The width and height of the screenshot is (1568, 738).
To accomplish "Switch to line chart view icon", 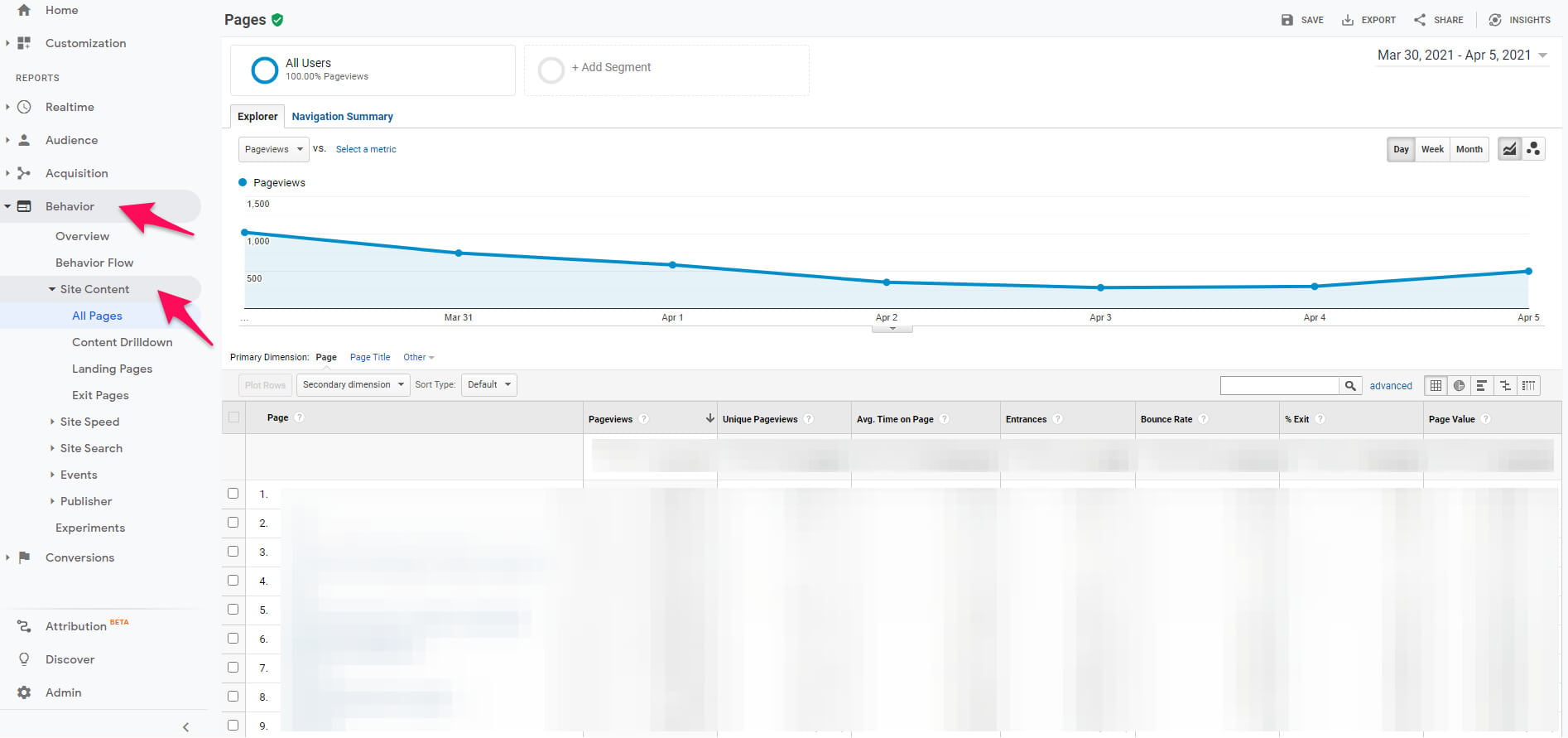I will point(1510,149).
